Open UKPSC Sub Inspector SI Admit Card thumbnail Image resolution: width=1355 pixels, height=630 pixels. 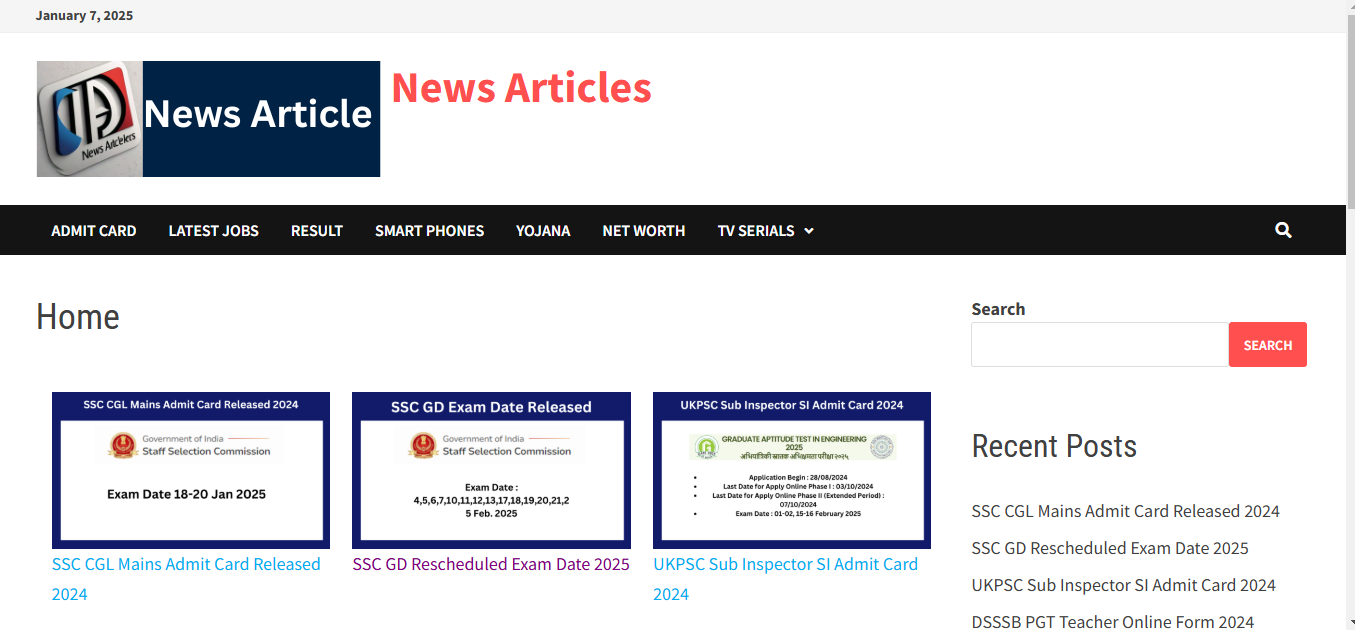[792, 470]
